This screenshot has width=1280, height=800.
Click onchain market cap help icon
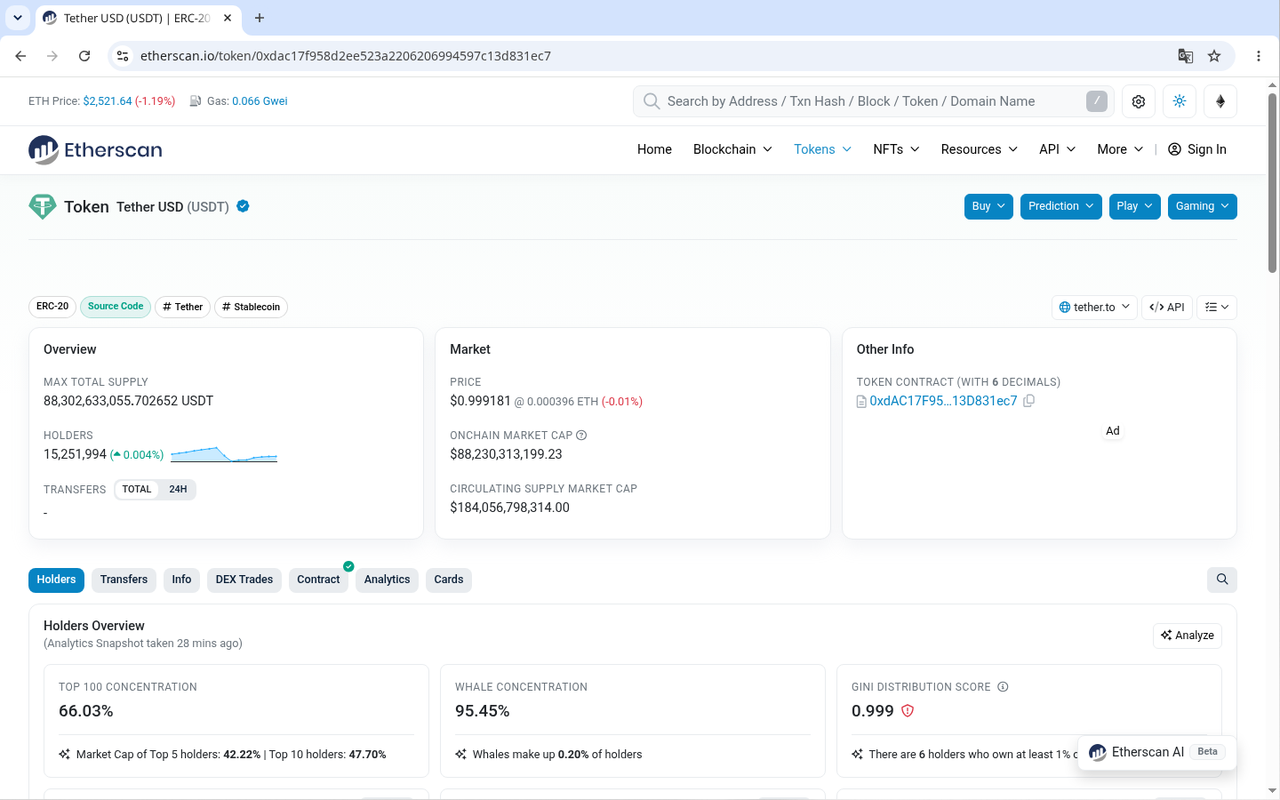(x=582, y=435)
